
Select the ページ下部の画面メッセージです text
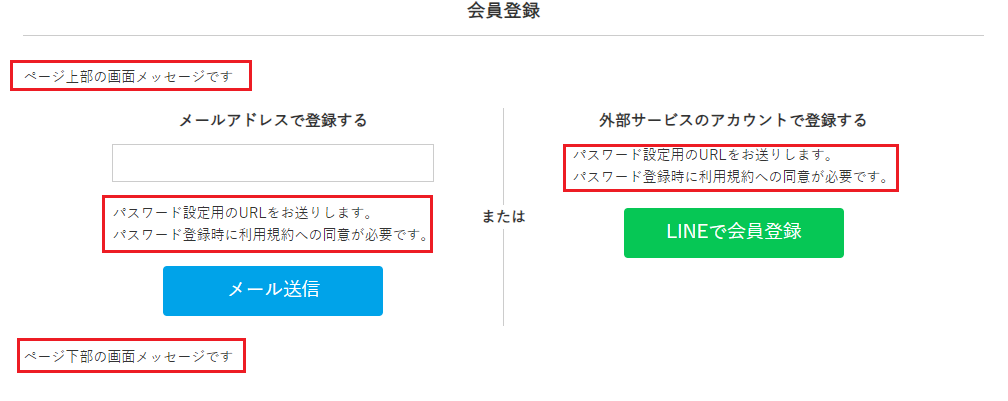click(x=130, y=355)
